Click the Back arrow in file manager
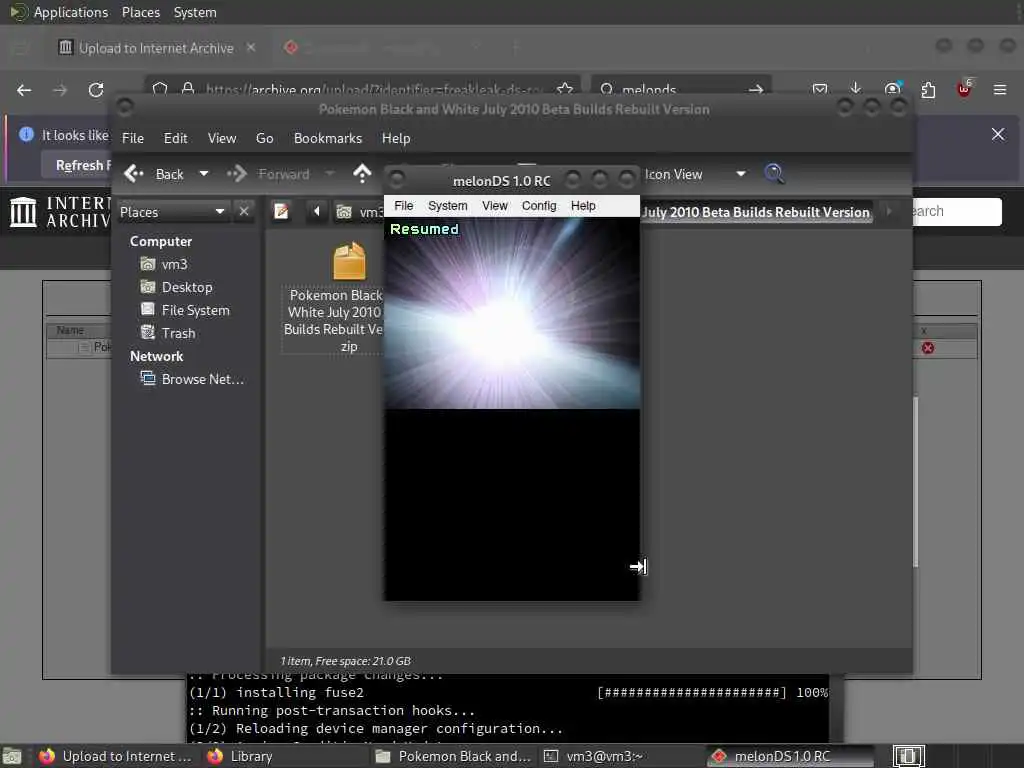The height and width of the screenshot is (768, 1024). [x=154, y=174]
